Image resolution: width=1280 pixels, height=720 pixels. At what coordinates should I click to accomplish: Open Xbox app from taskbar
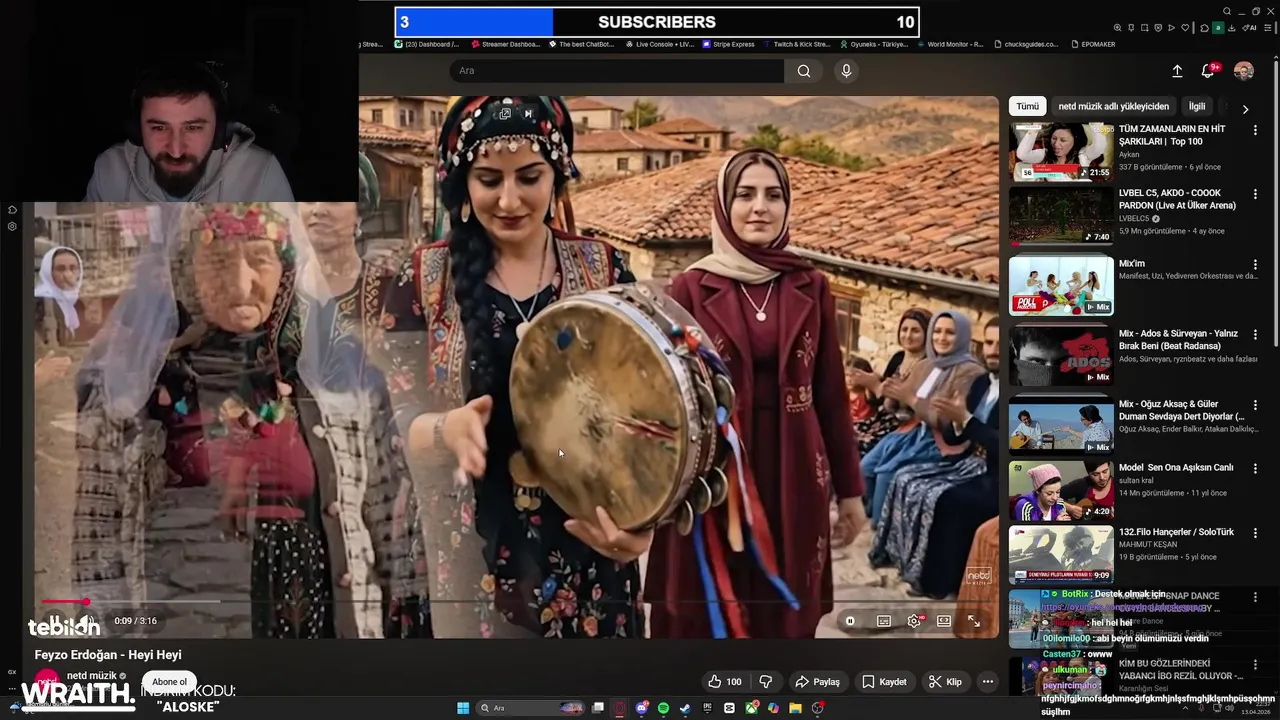(x=751, y=708)
